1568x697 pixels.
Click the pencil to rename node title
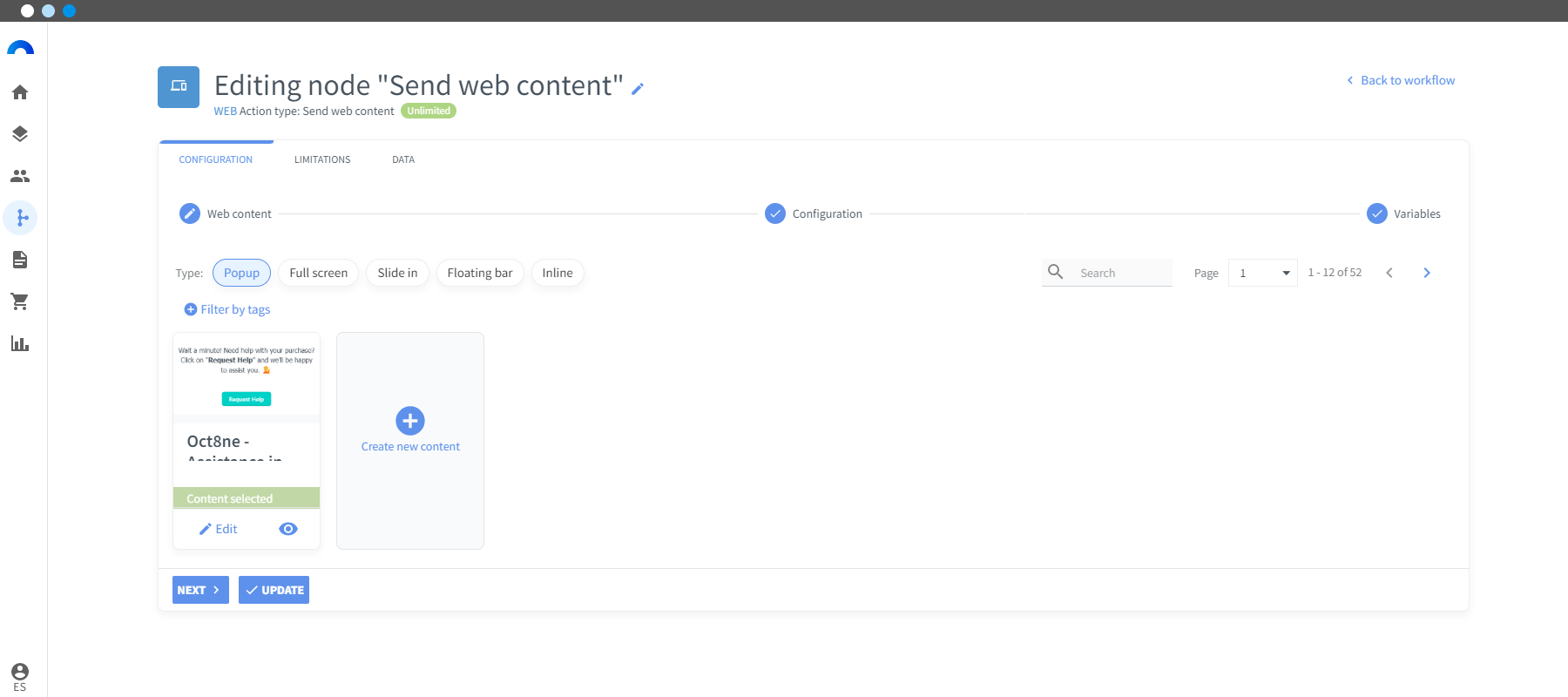coord(638,89)
